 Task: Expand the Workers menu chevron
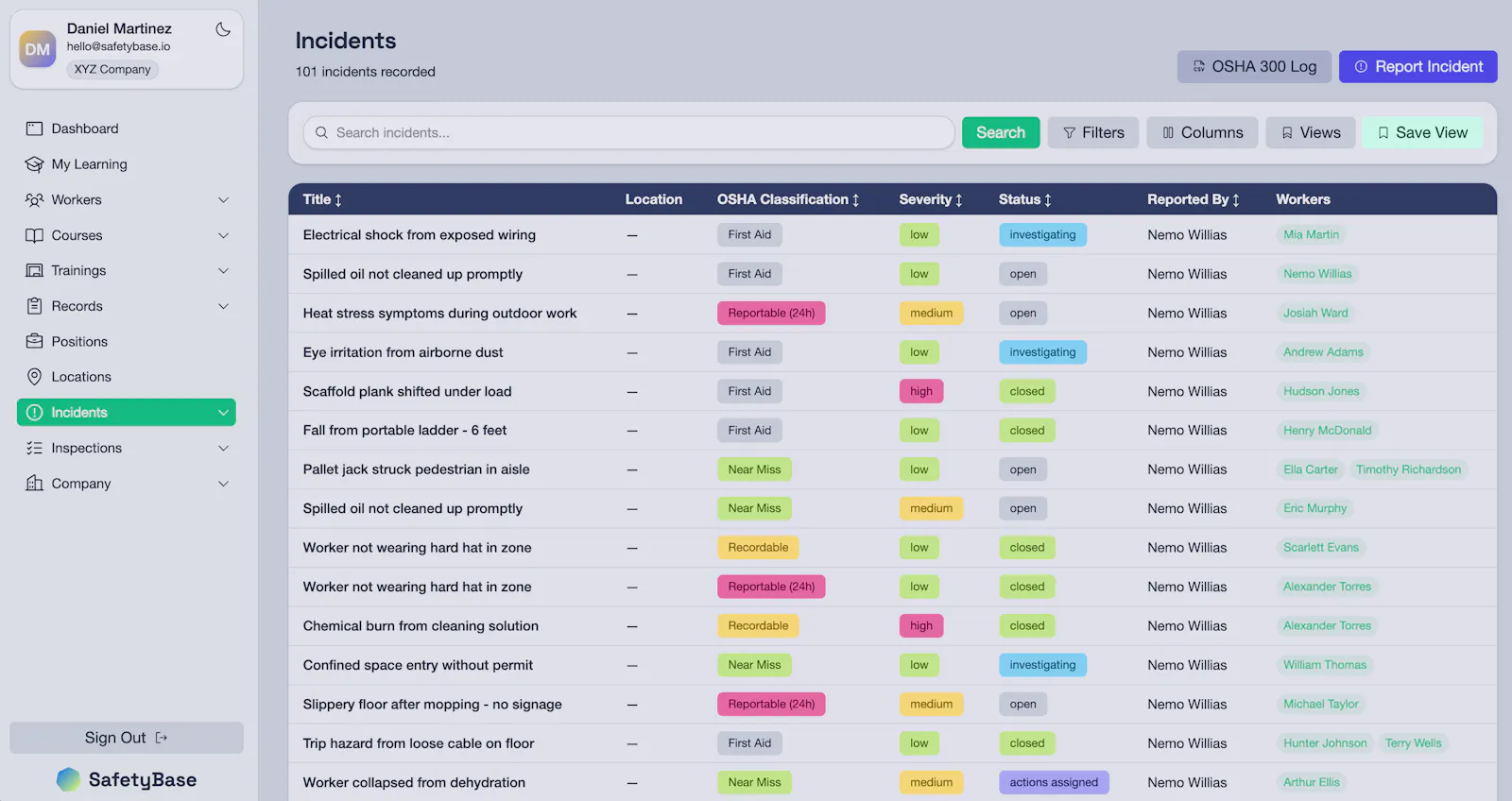[x=224, y=199]
